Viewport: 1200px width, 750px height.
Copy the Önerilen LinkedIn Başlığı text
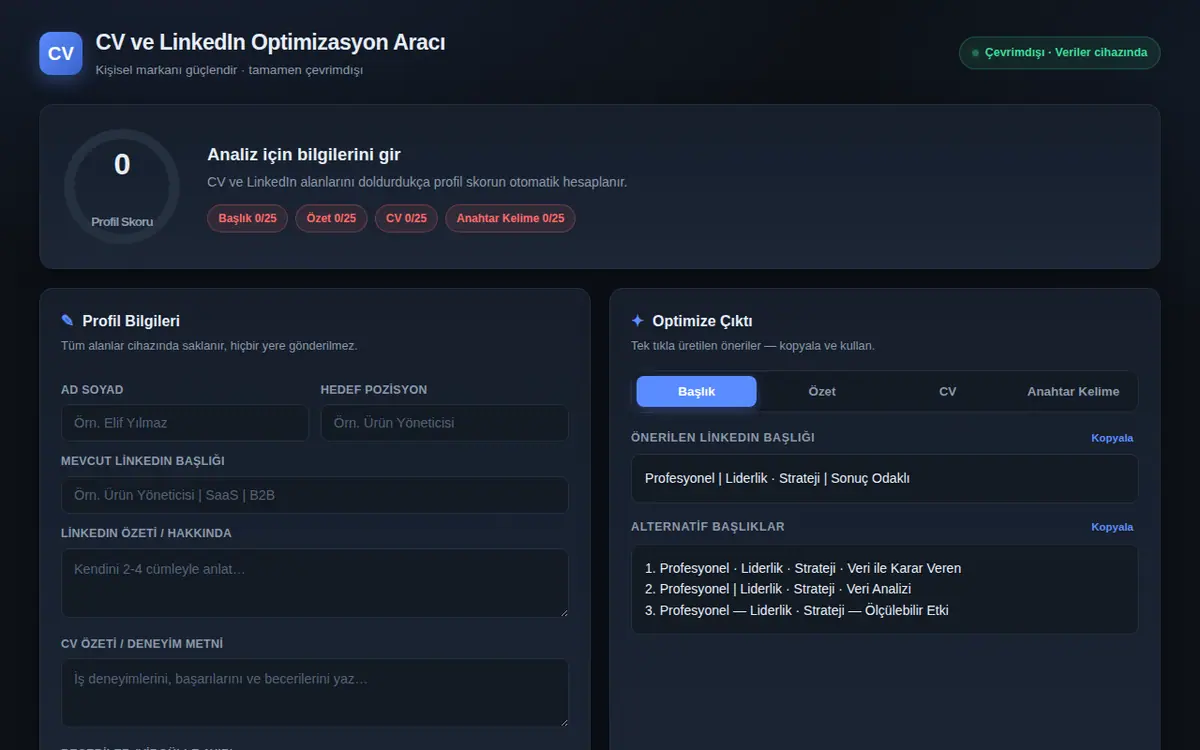tap(1112, 438)
